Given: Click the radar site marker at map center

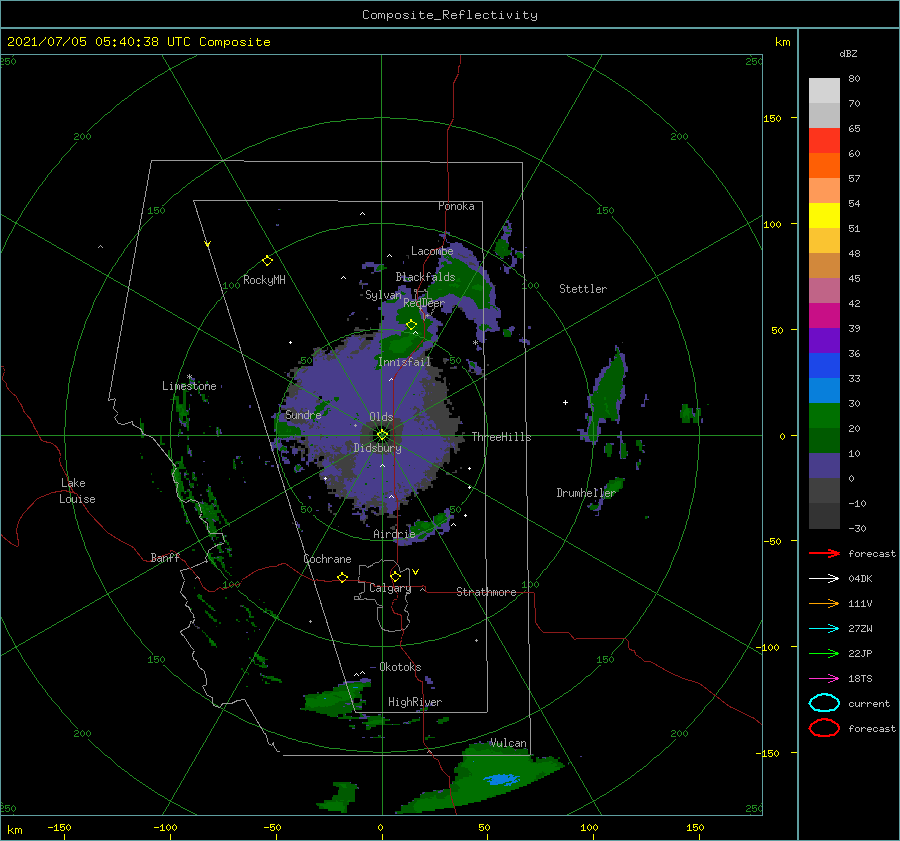Looking at the screenshot, I should click(382, 435).
